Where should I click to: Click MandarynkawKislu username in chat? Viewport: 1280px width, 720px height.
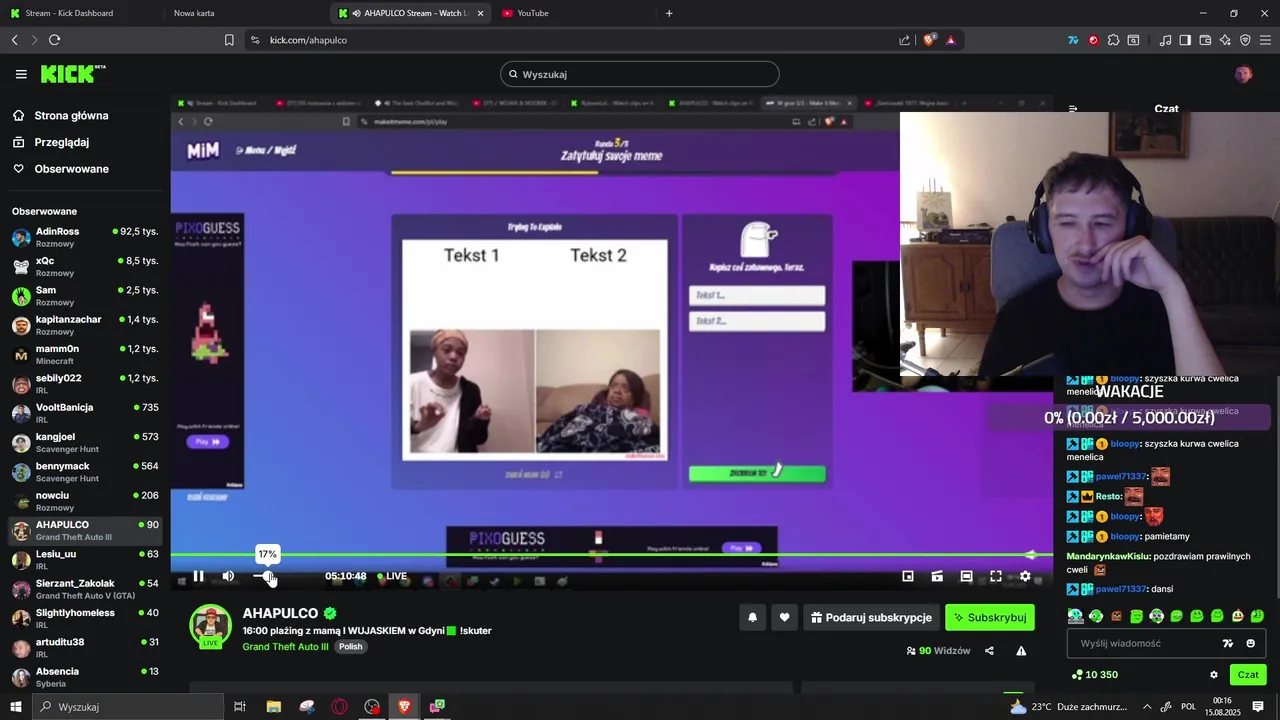click(1108, 556)
